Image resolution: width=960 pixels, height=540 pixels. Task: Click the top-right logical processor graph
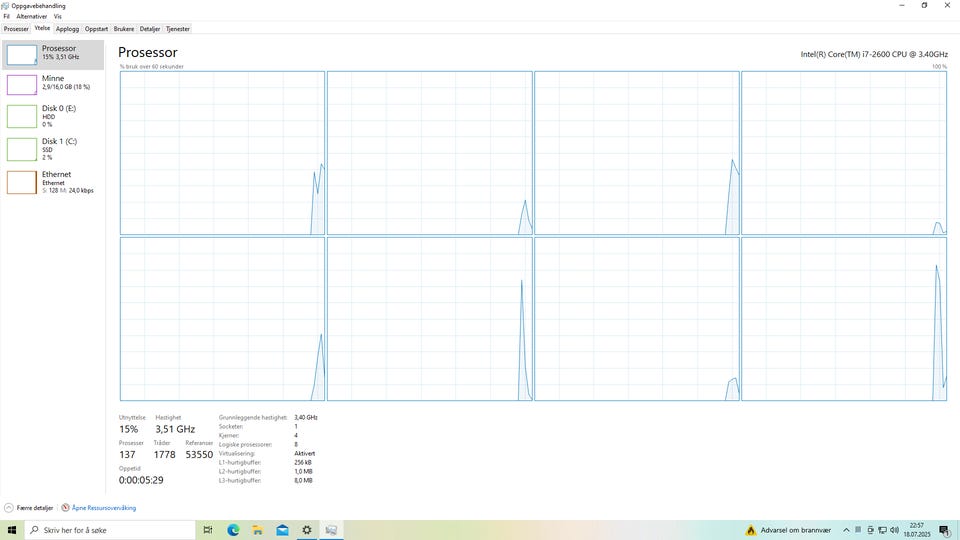(x=844, y=153)
